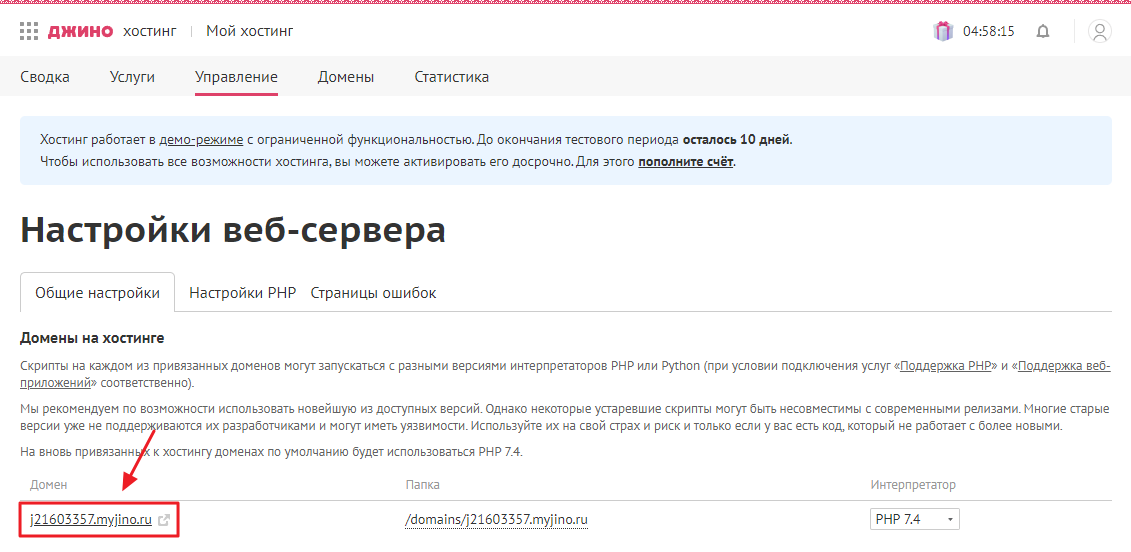Click the gift box icon
The width and height of the screenshot is (1131, 552).
(x=943, y=31)
